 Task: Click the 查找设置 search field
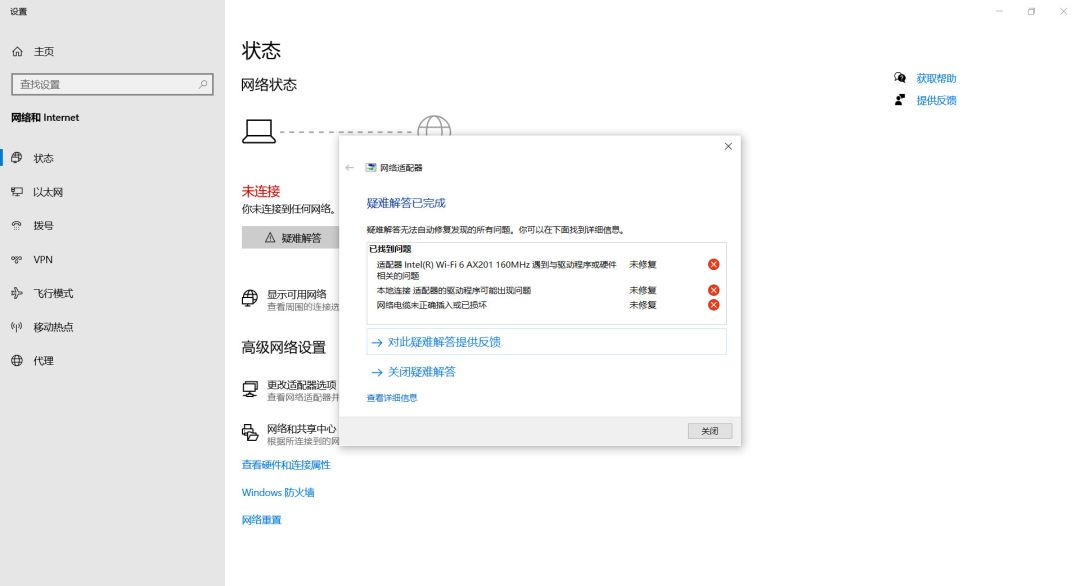(x=112, y=84)
